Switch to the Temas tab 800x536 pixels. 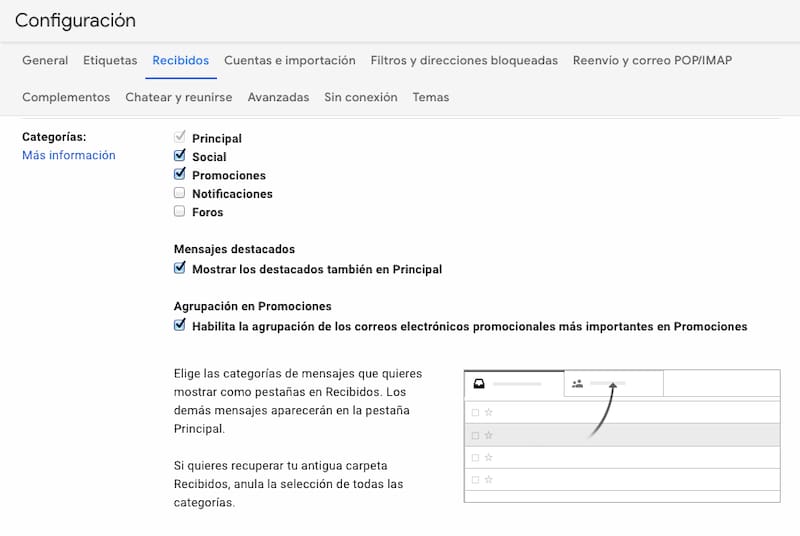(431, 97)
